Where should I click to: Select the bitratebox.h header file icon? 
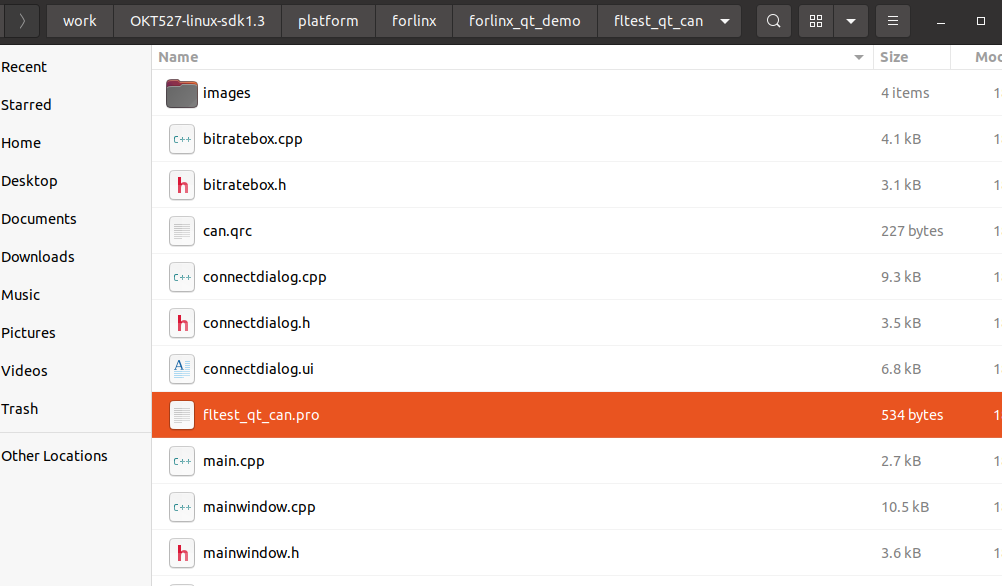point(181,185)
